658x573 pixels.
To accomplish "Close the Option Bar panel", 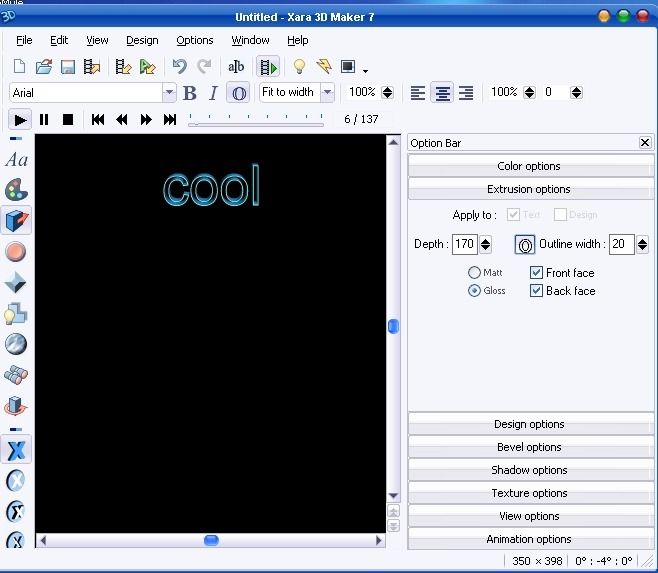I will tap(645, 143).
